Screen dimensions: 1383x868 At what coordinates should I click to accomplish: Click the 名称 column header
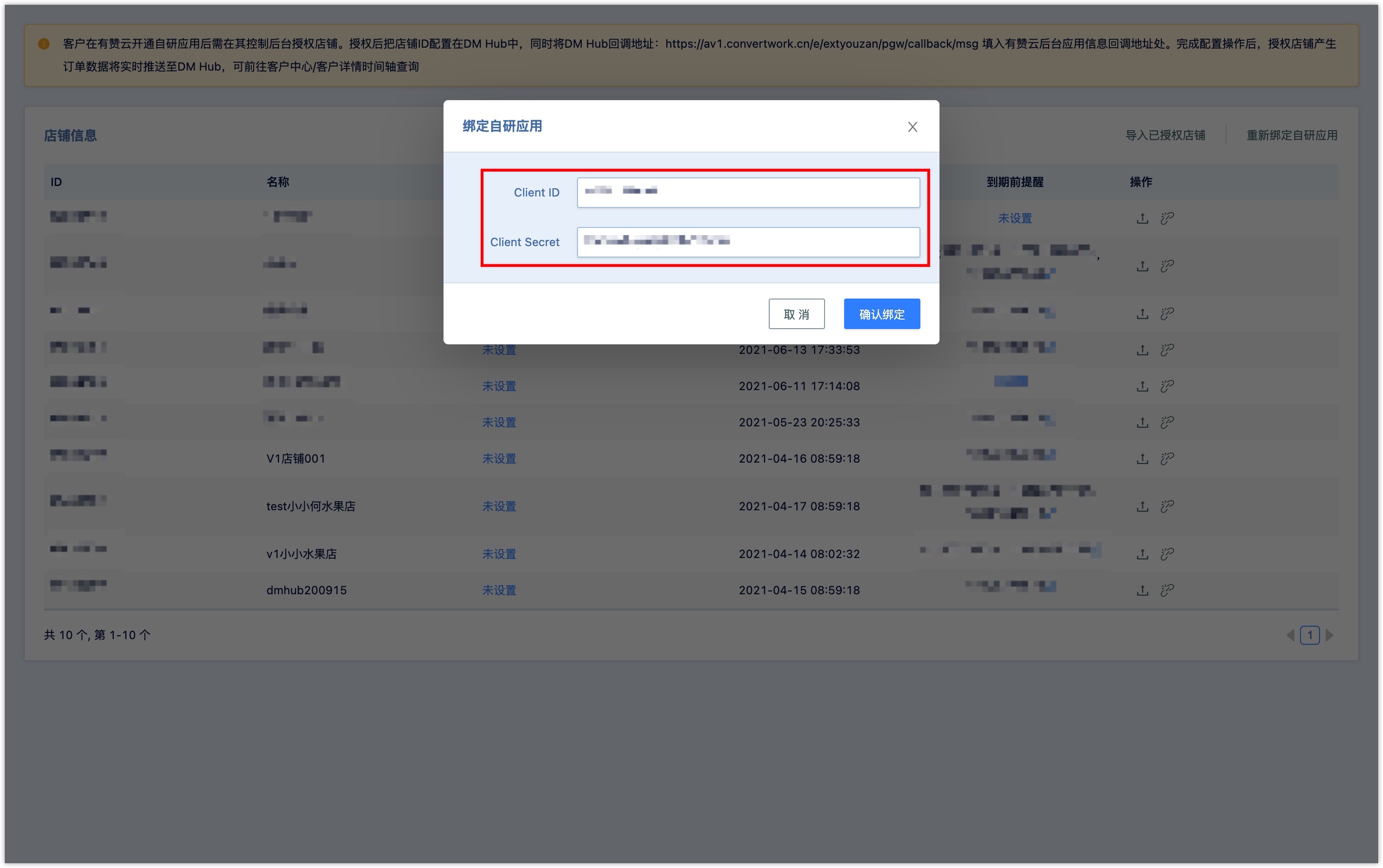pyautogui.click(x=278, y=182)
